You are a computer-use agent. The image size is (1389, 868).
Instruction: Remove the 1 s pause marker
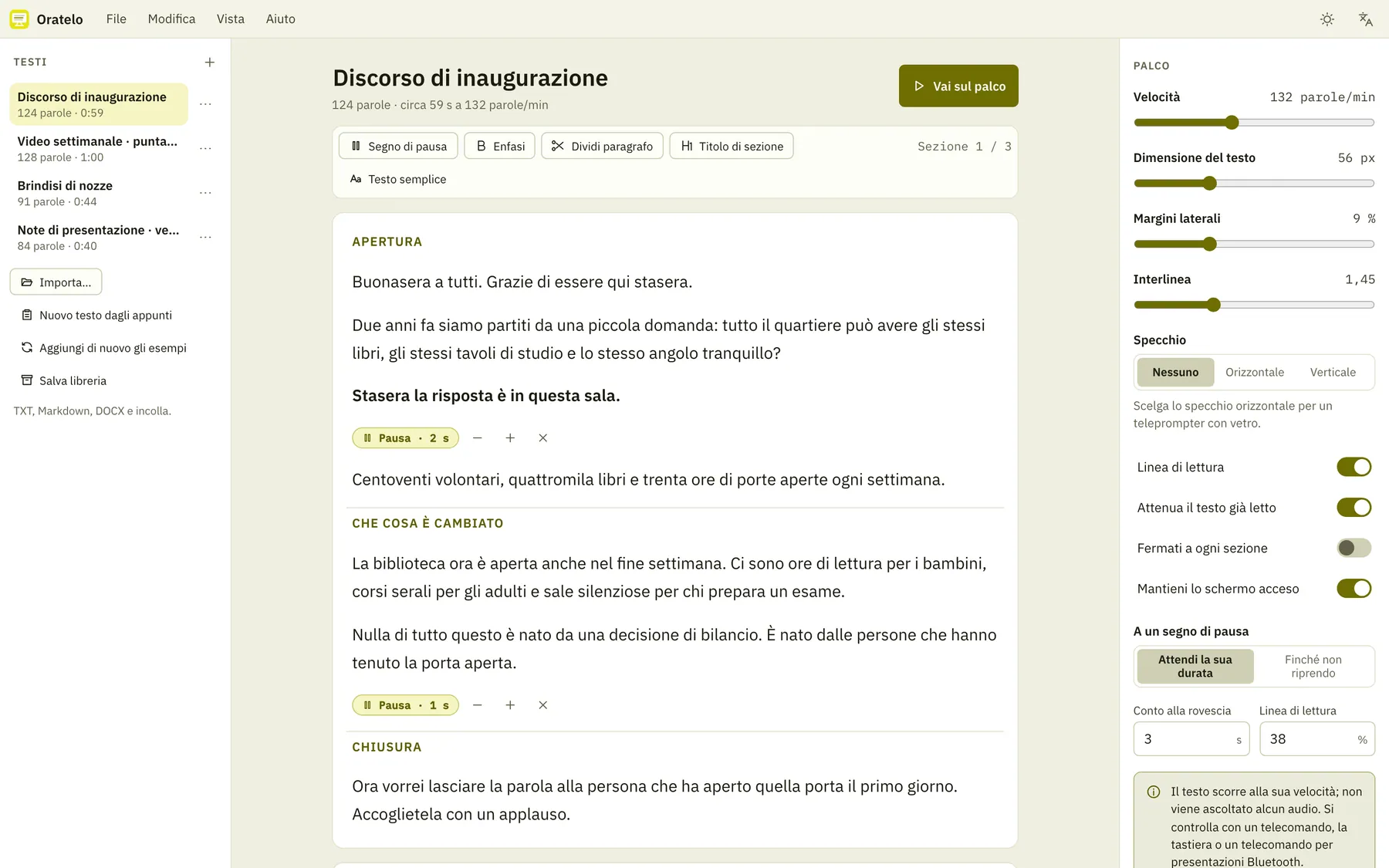click(543, 705)
